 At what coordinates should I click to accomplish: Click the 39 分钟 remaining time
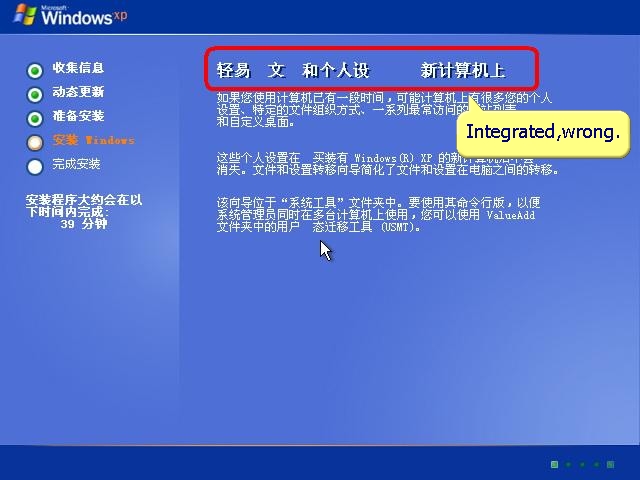pos(84,224)
